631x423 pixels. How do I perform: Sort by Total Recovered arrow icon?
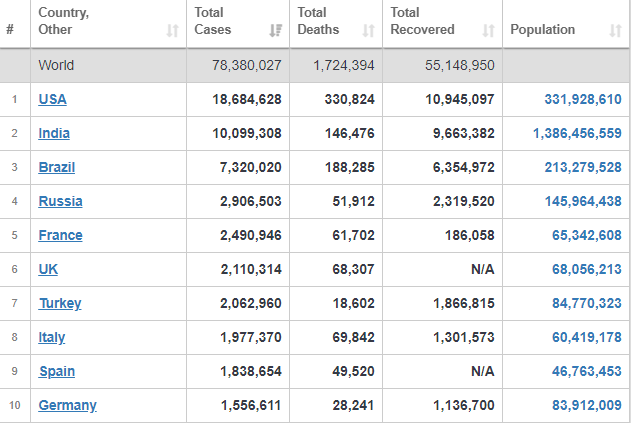(x=489, y=30)
